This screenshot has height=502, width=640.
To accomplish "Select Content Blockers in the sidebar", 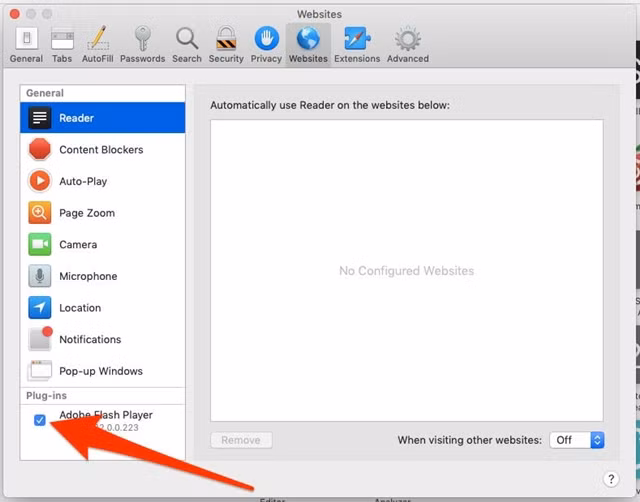I will pyautogui.click(x=100, y=150).
